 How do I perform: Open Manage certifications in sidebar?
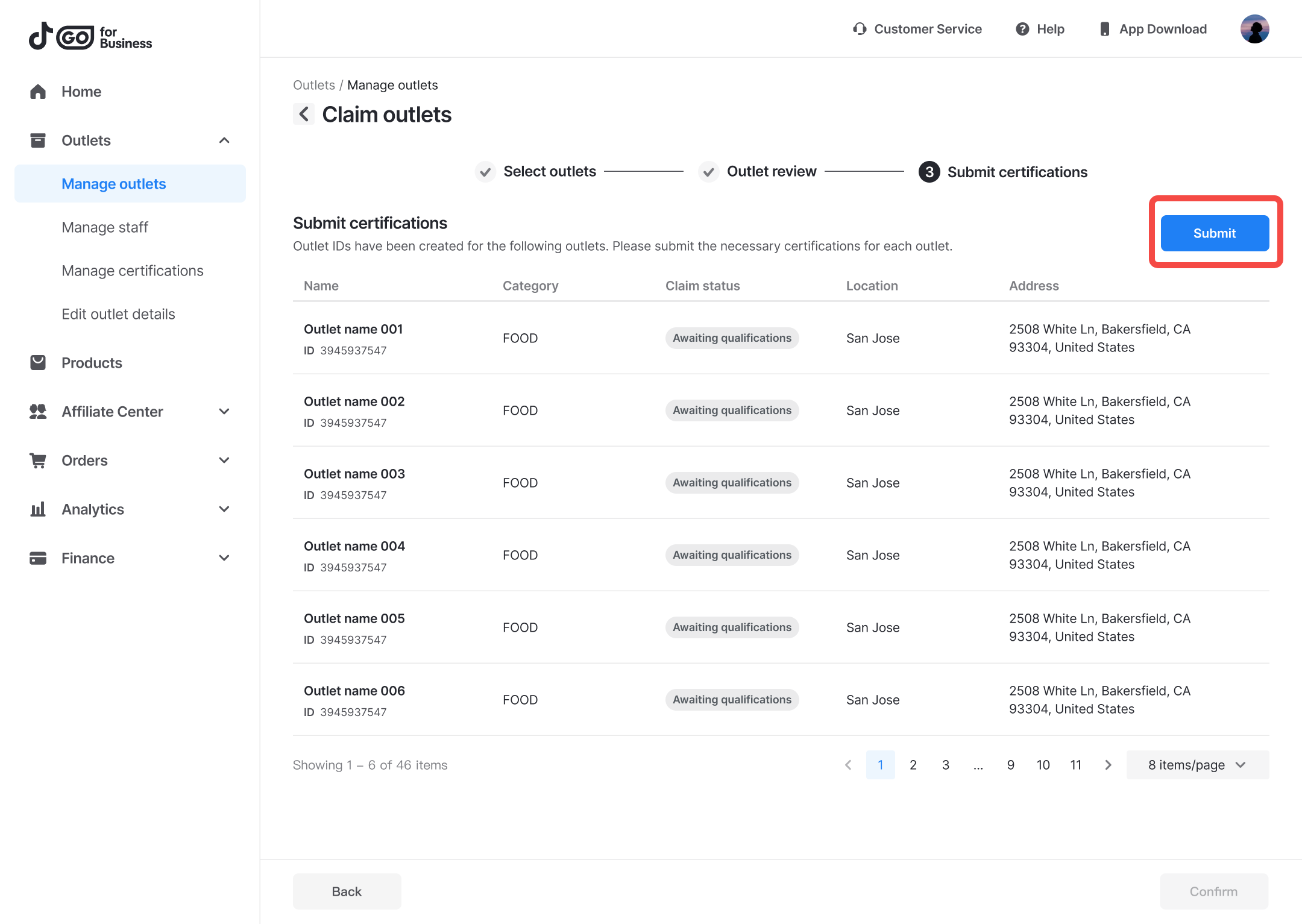[x=133, y=271]
